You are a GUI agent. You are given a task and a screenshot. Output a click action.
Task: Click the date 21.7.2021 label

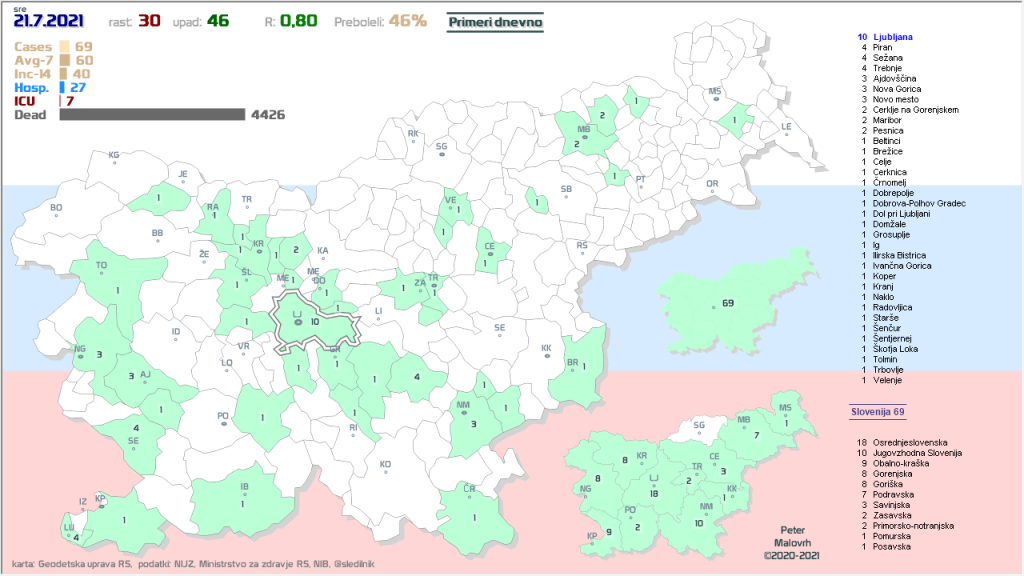(x=49, y=21)
